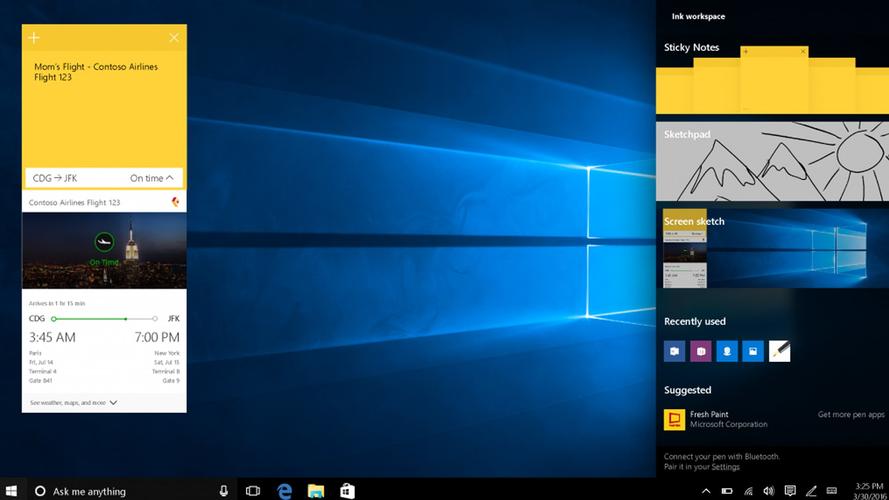Open the Sketchpad tile

pos(771,160)
